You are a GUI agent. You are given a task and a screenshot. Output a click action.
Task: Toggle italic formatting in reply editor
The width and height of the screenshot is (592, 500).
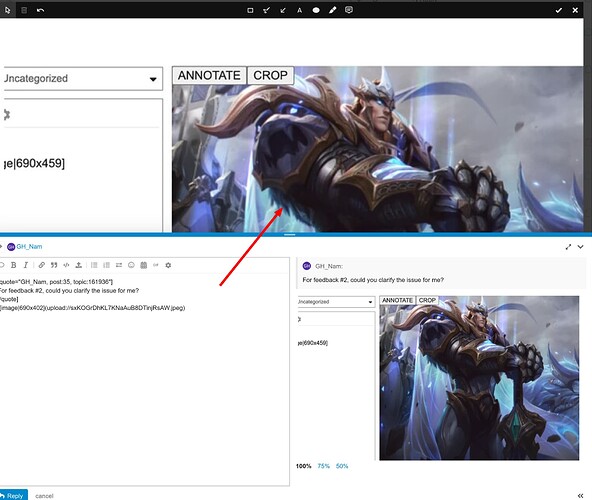tap(26, 265)
